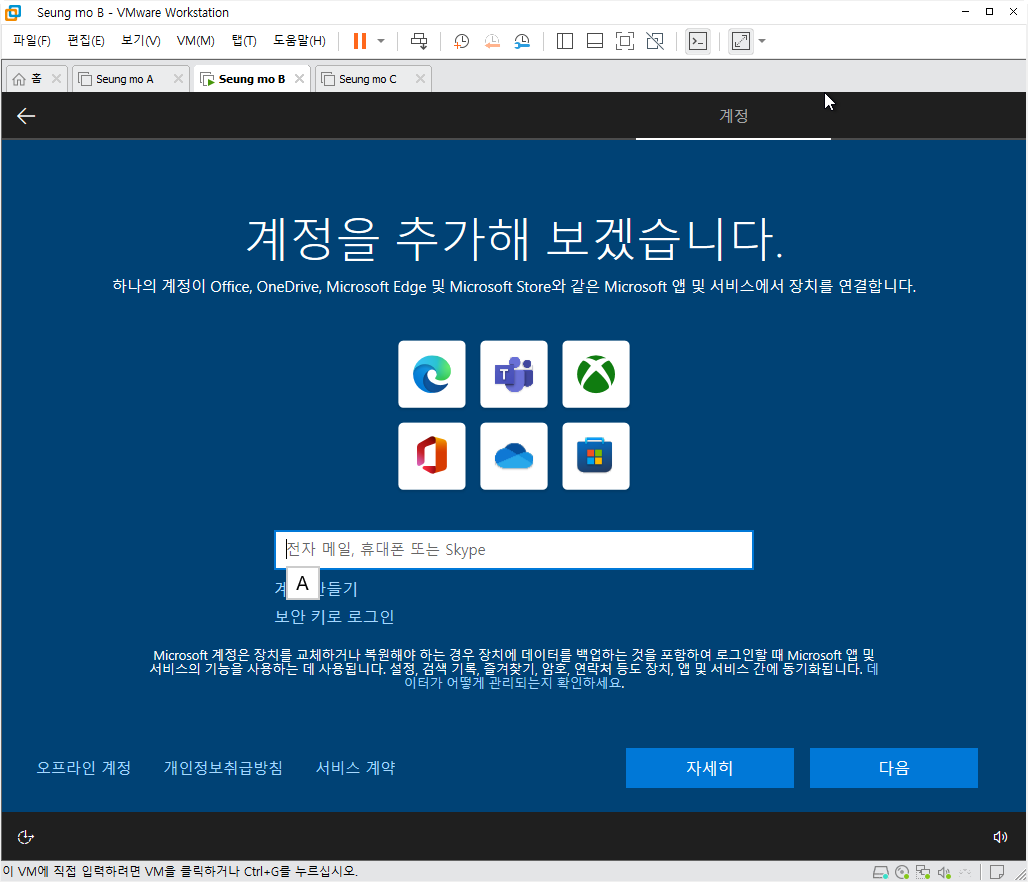Open the console view icon
1028x882 pixels.
(x=698, y=41)
